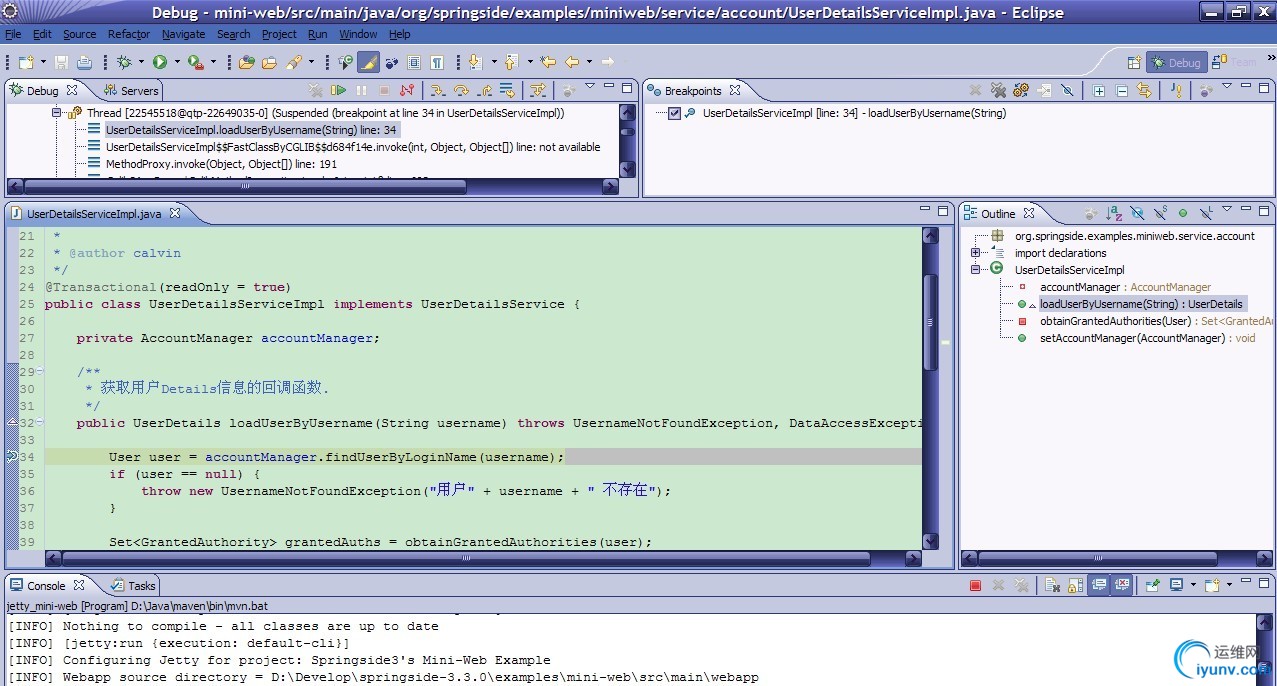Screen dimensions: 1277x686
Task: Click Add Java Exception Breakpoint icon
Action: coord(1177,90)
